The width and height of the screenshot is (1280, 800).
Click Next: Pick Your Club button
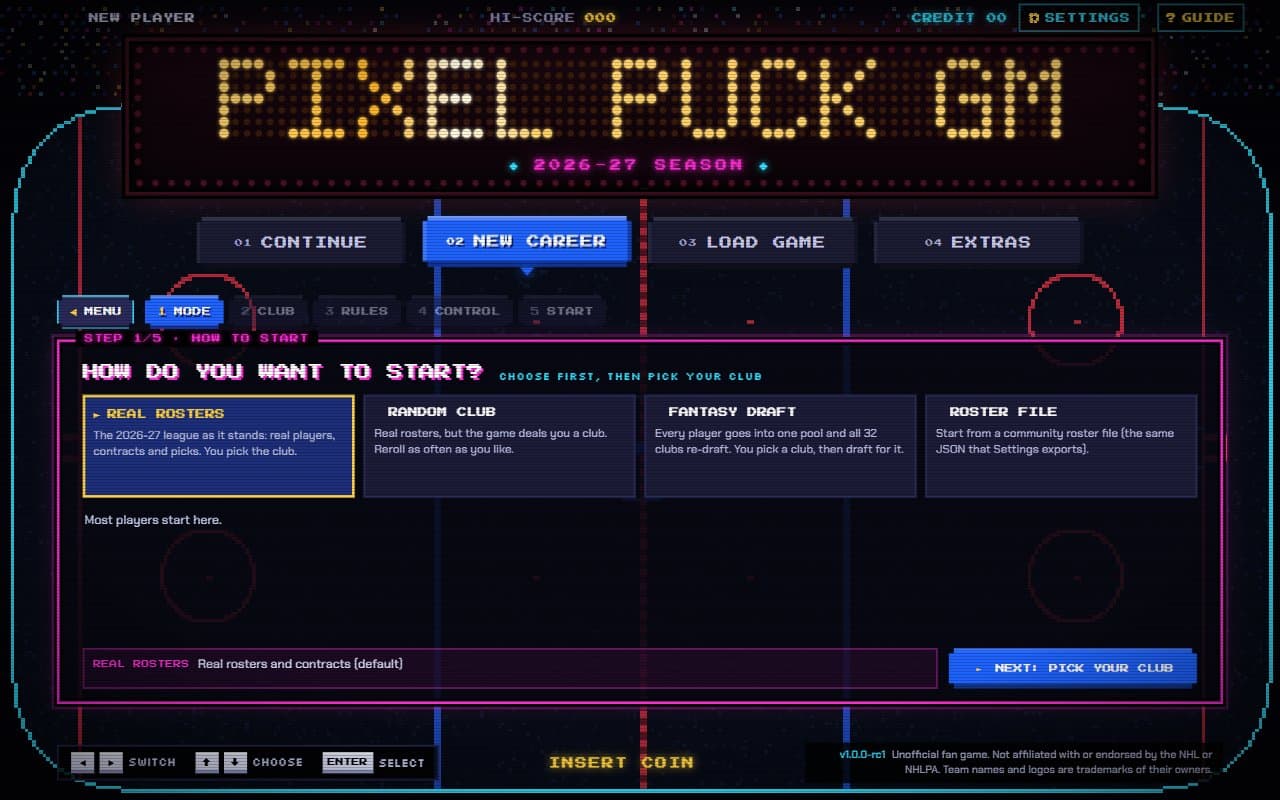pos(1073,668)
